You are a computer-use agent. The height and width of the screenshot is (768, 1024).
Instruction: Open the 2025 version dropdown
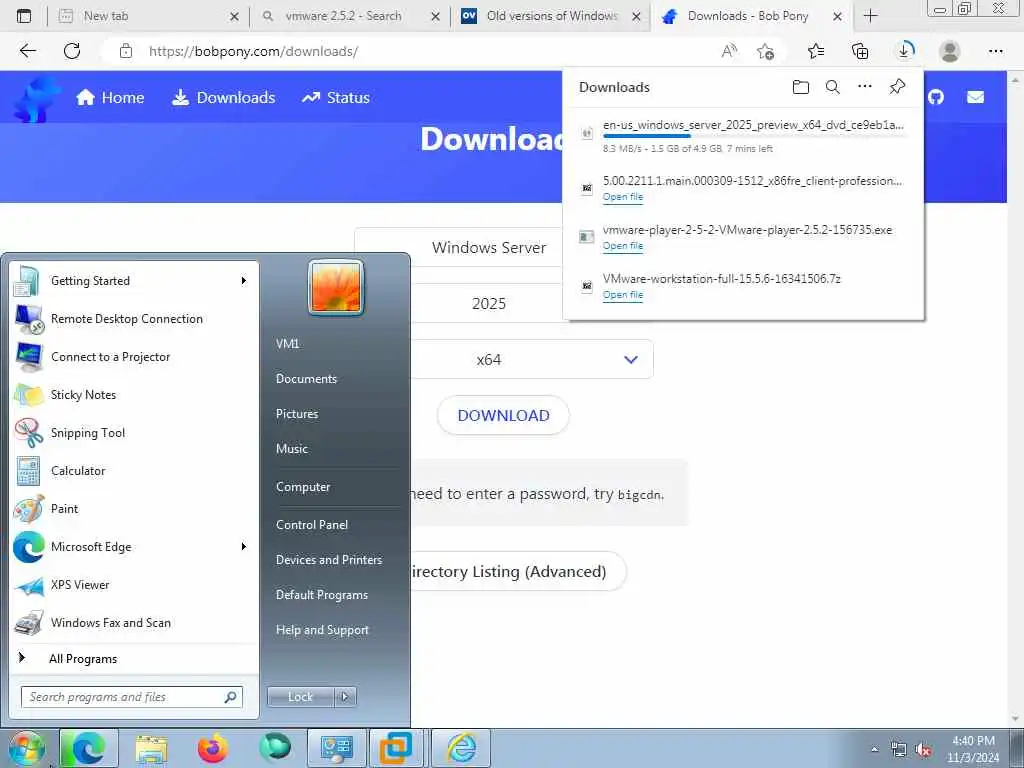(487, 303)
